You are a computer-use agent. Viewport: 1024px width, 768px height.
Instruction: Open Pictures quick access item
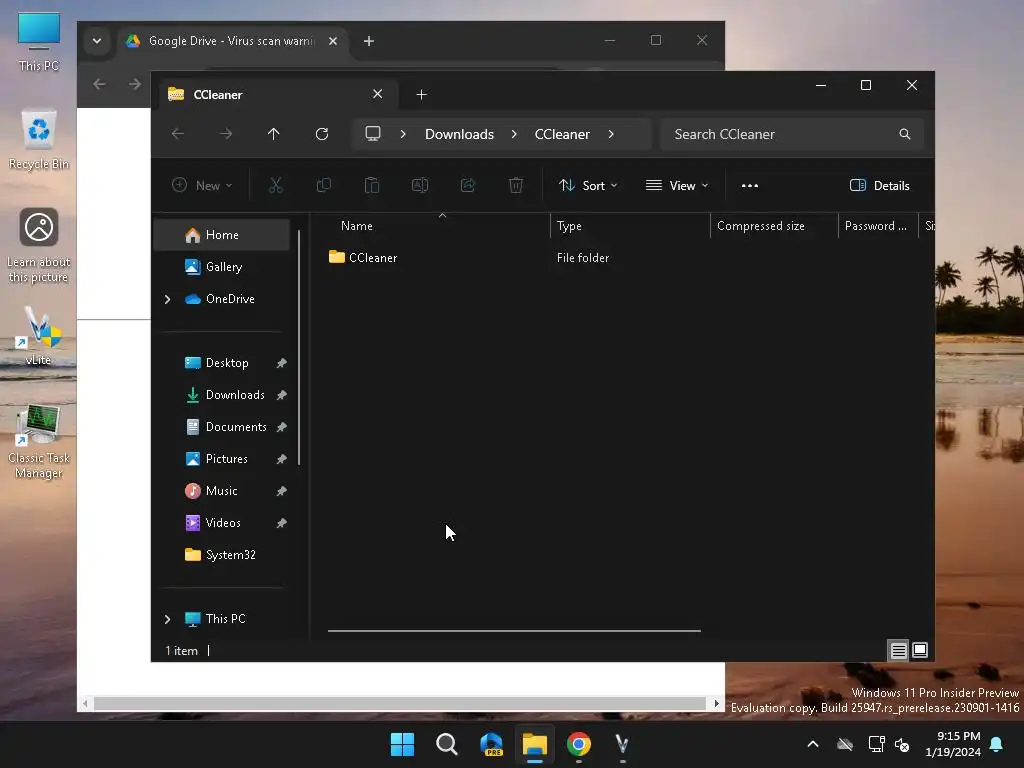222,459
